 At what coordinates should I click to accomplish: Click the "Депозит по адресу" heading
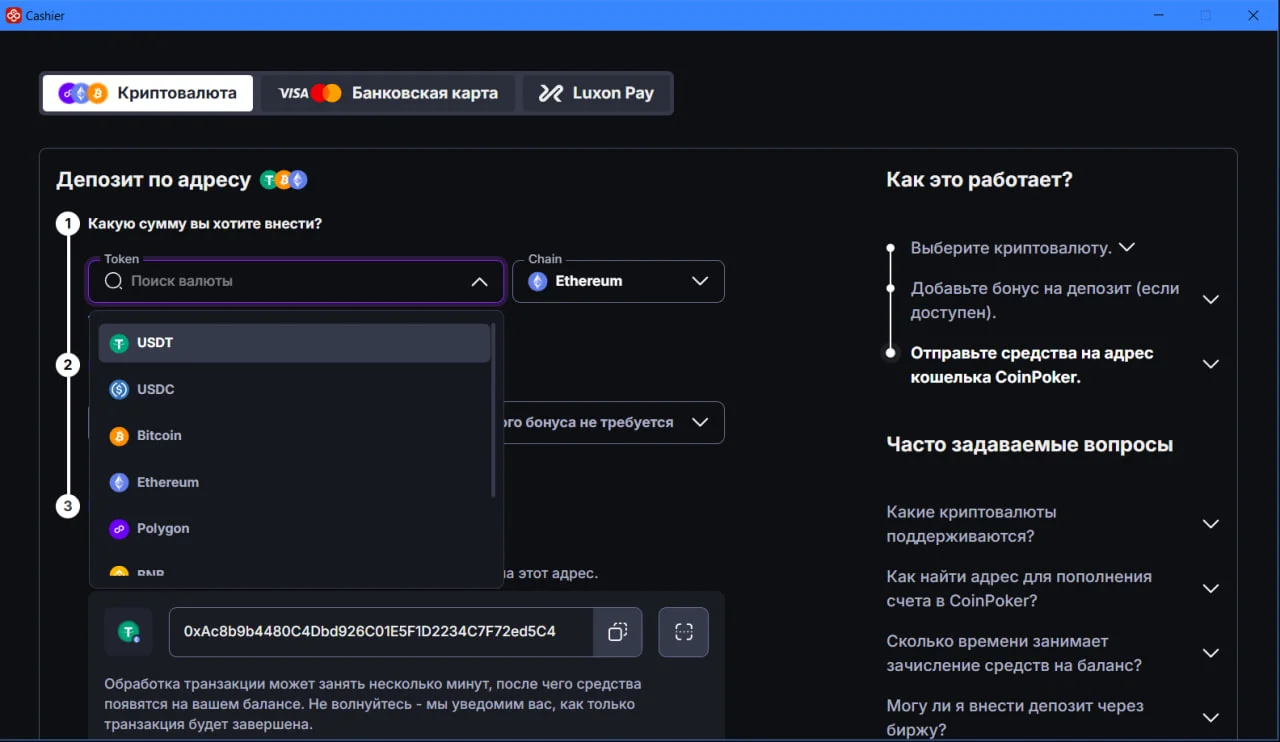pyautogui.click(x=154, y=180)
